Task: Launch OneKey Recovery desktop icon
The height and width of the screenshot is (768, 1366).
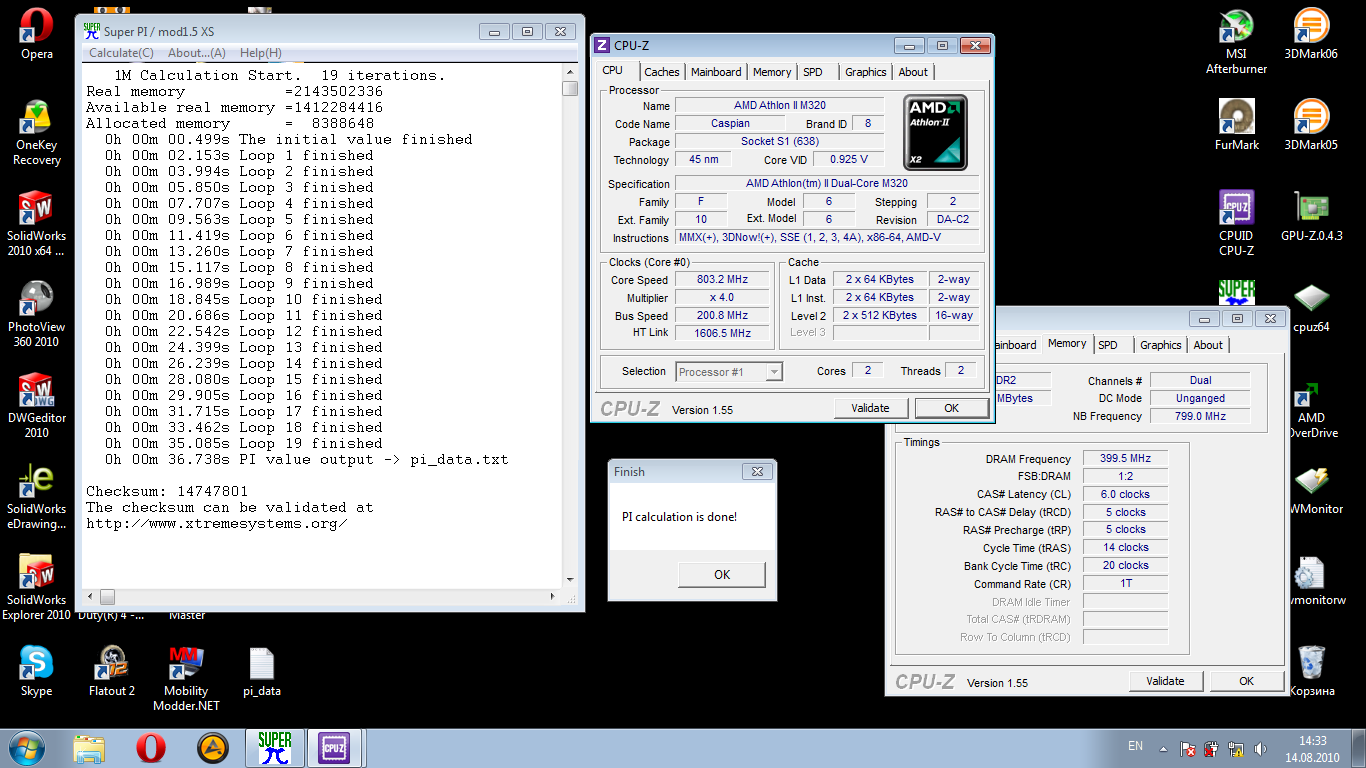Action: pos(37,133)
